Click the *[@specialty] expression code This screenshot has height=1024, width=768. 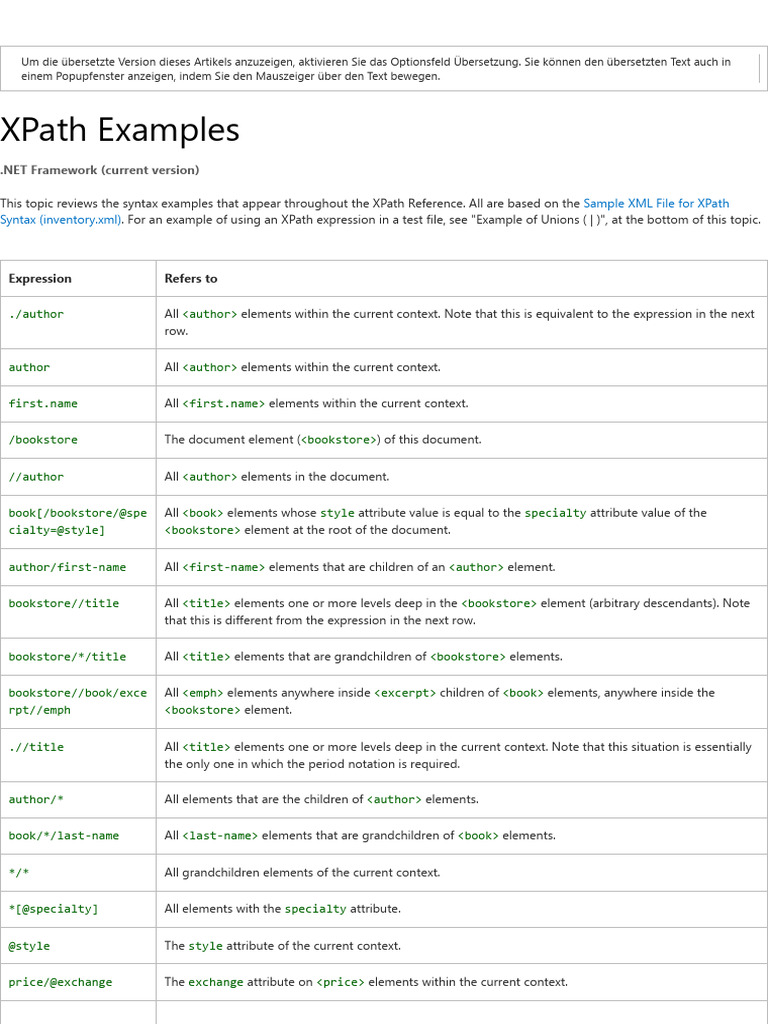(x=53, y=909)
